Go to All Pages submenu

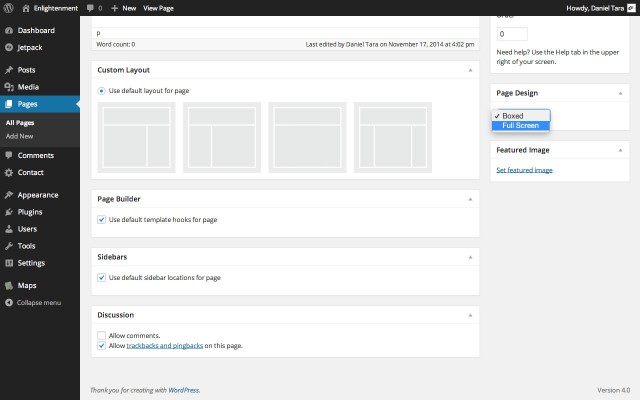point(20,123)
